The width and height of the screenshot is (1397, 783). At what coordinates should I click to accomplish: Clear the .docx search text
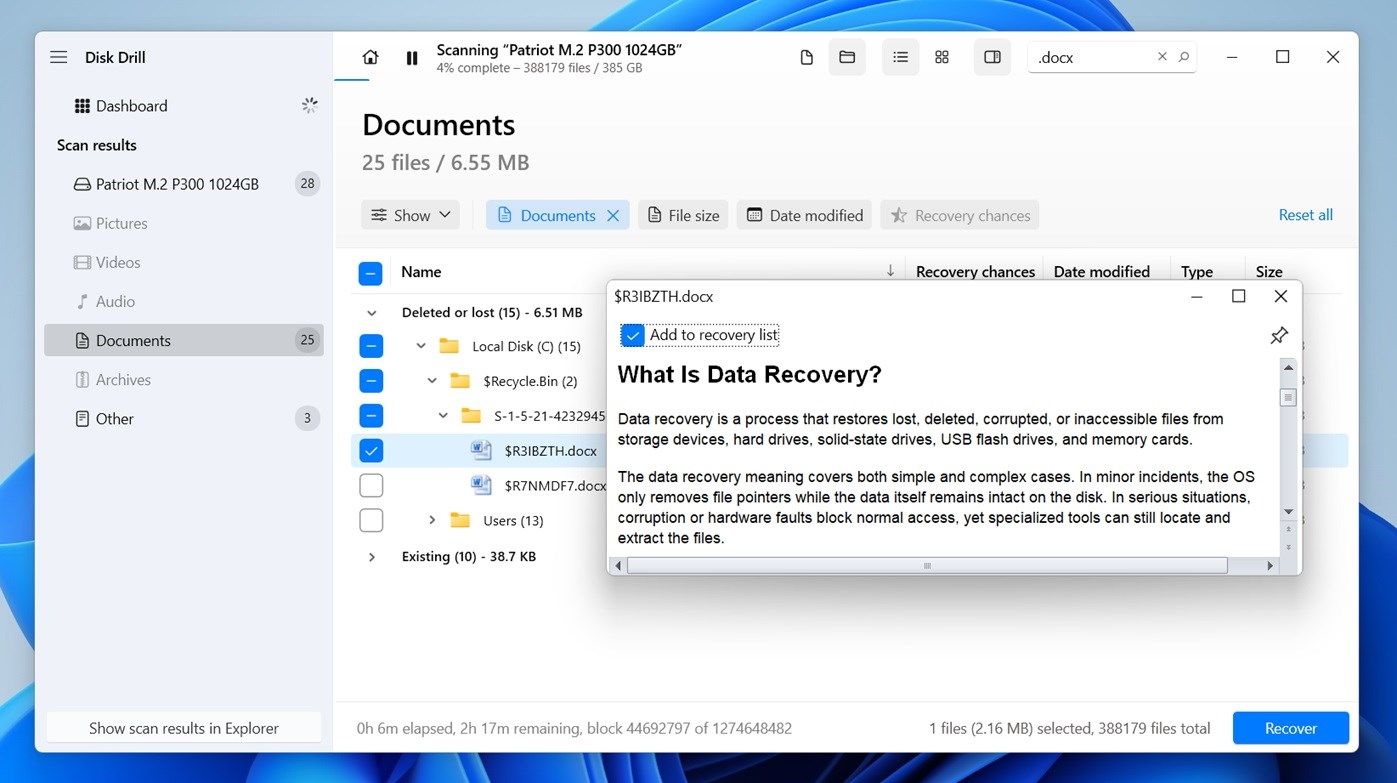[1162, 57]
